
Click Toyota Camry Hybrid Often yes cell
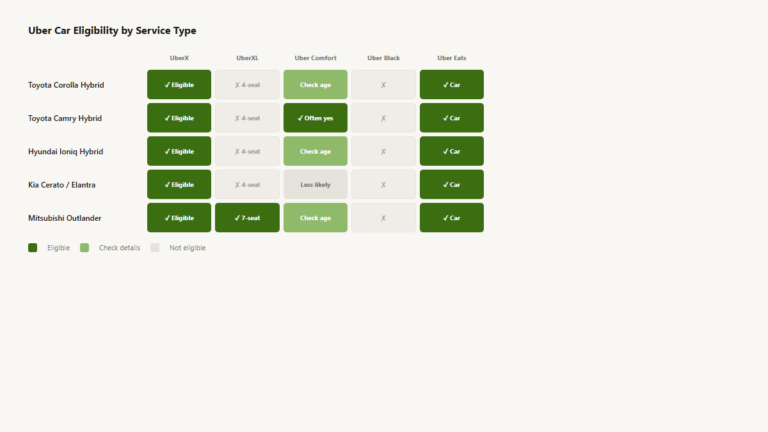pos(315,118)
